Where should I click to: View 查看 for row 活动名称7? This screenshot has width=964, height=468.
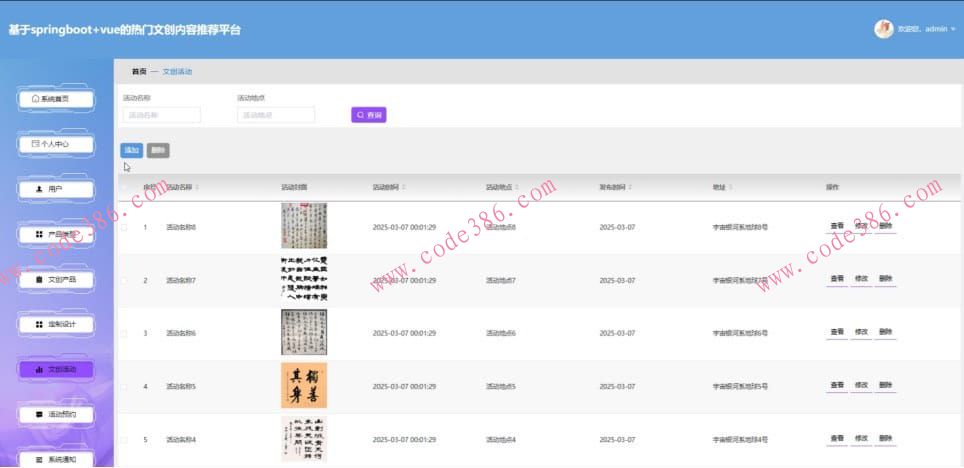[837, 279]
